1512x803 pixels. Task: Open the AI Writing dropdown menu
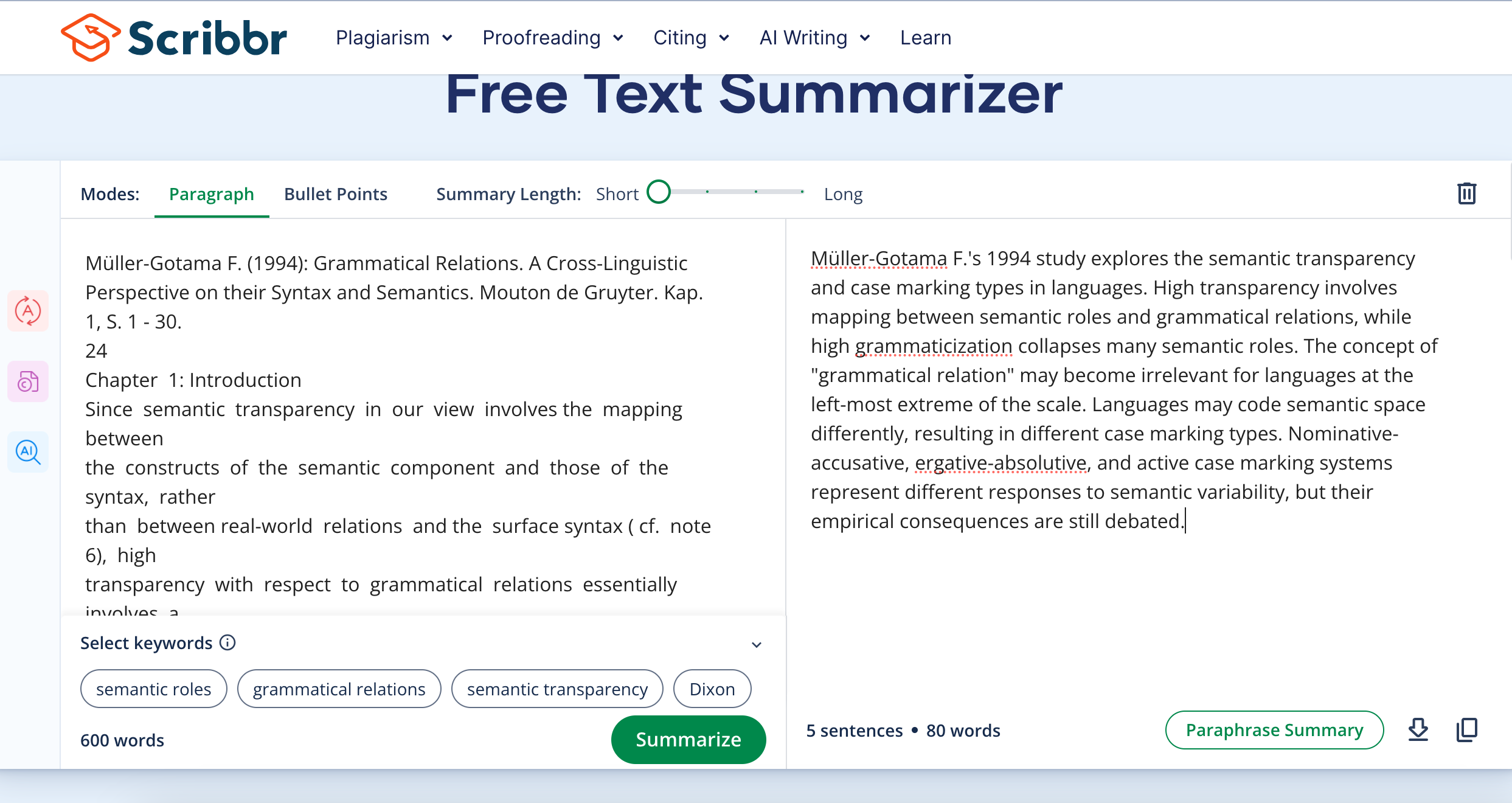point(814,37)
